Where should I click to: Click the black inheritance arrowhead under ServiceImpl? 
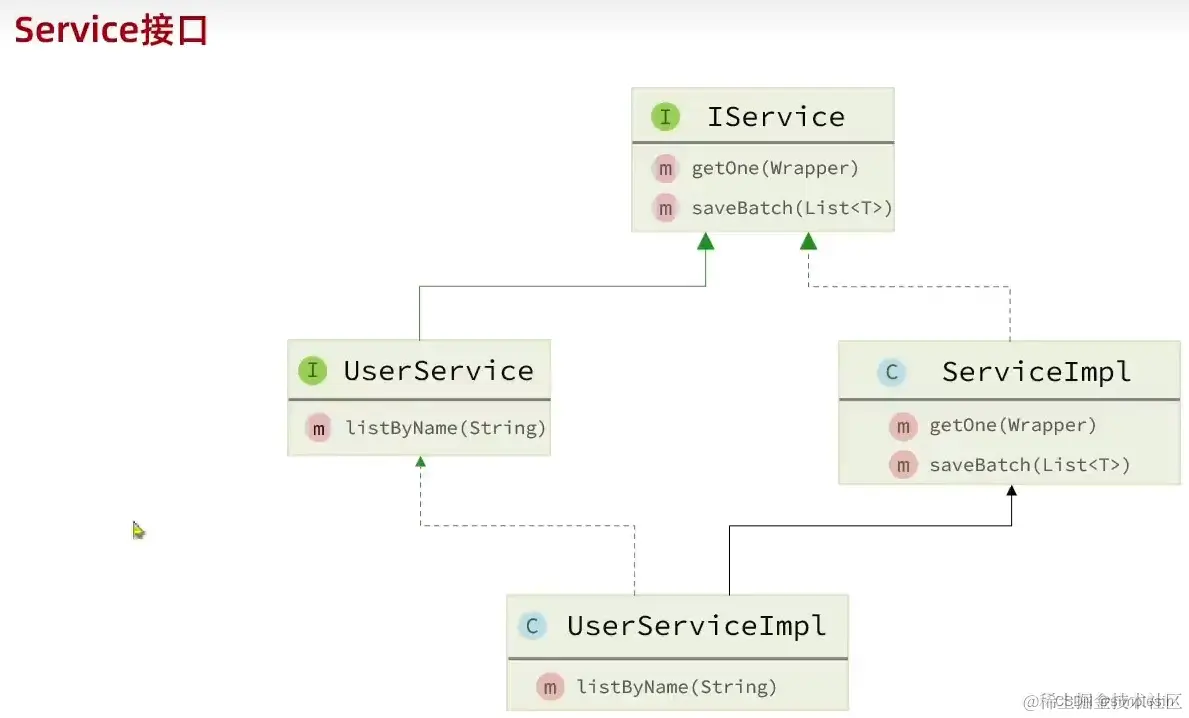(1012, 491)
